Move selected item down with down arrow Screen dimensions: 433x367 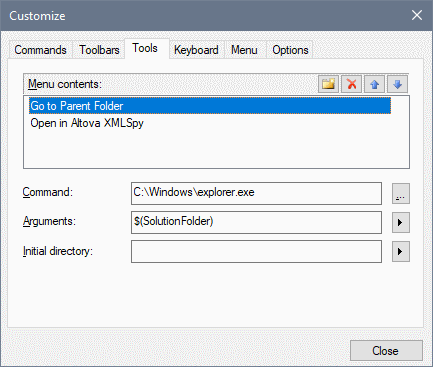point(397,84)
